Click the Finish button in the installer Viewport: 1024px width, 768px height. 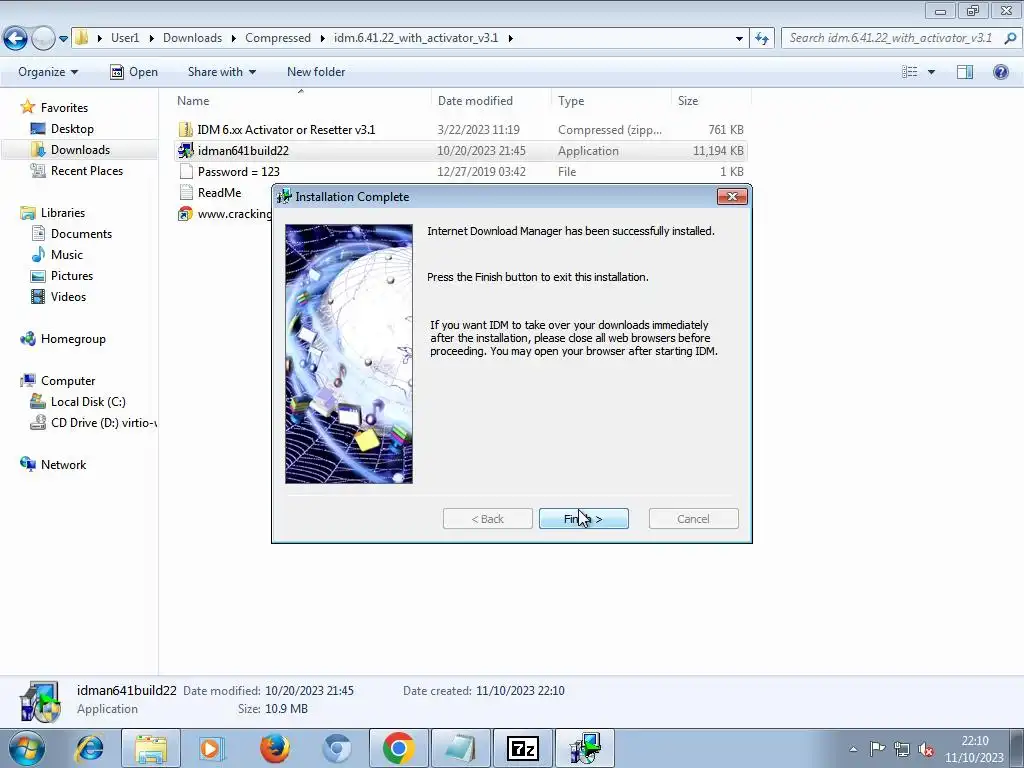[583, 519]
